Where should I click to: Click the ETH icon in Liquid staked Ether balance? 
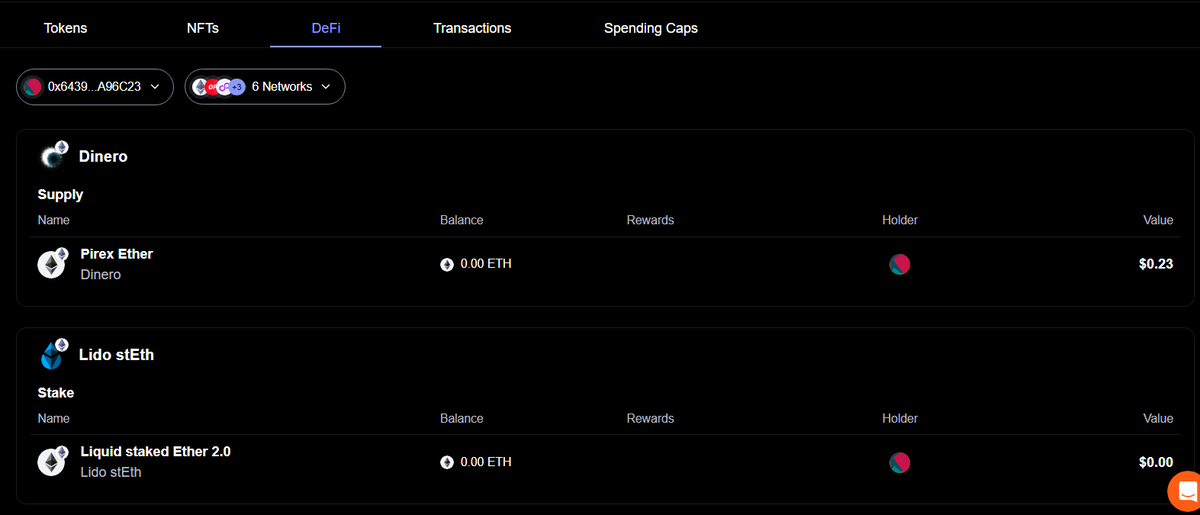coord(447,463)
